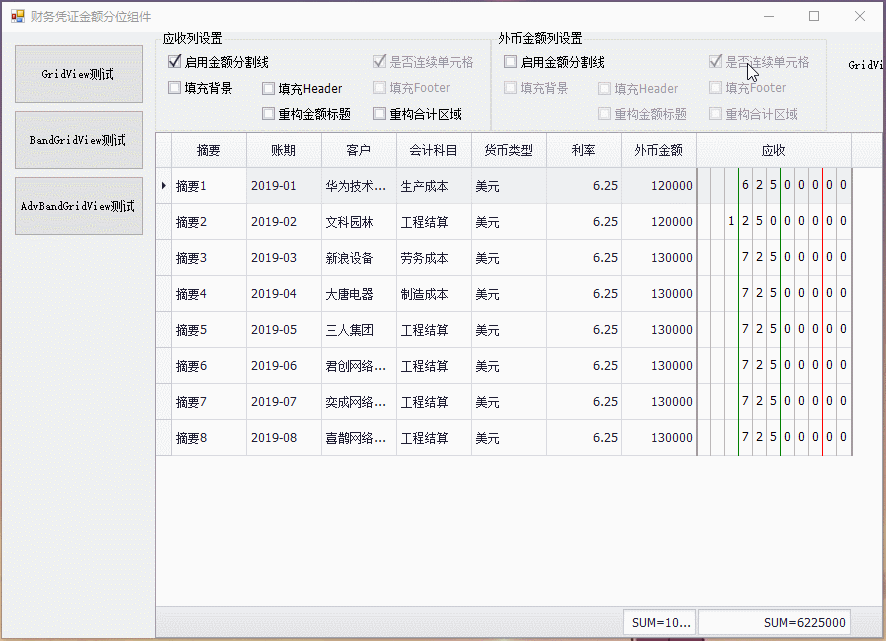Uncheck 启用金额分割线 under 应收列设置
This screenshot has height=641, width=886.
coord(175,62)
